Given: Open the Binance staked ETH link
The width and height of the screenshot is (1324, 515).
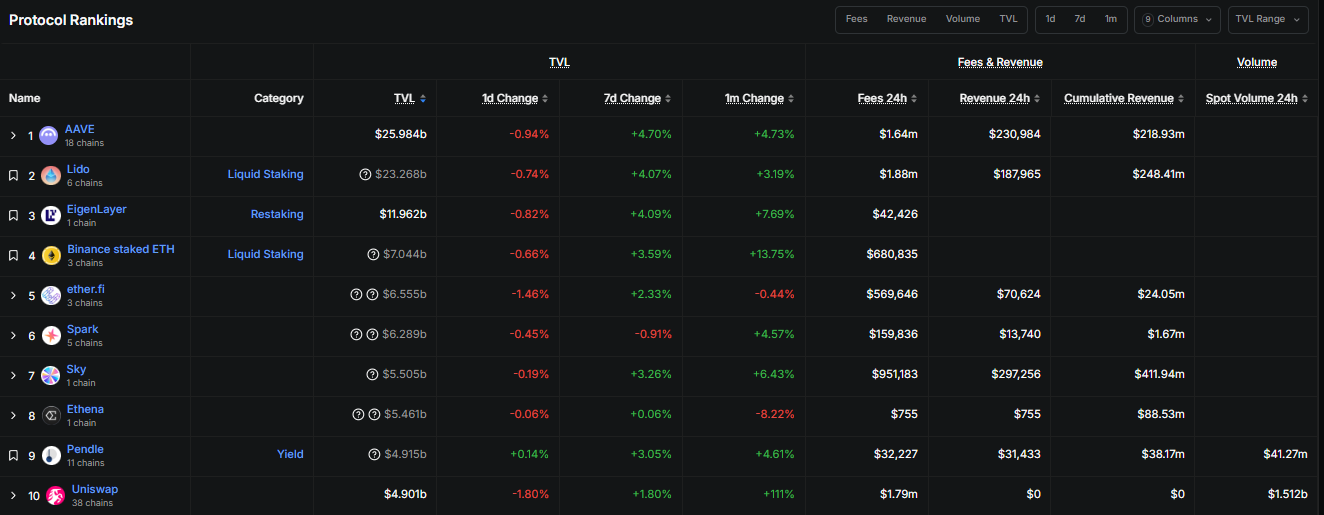Looking at the screenshot, I should 121,249.
